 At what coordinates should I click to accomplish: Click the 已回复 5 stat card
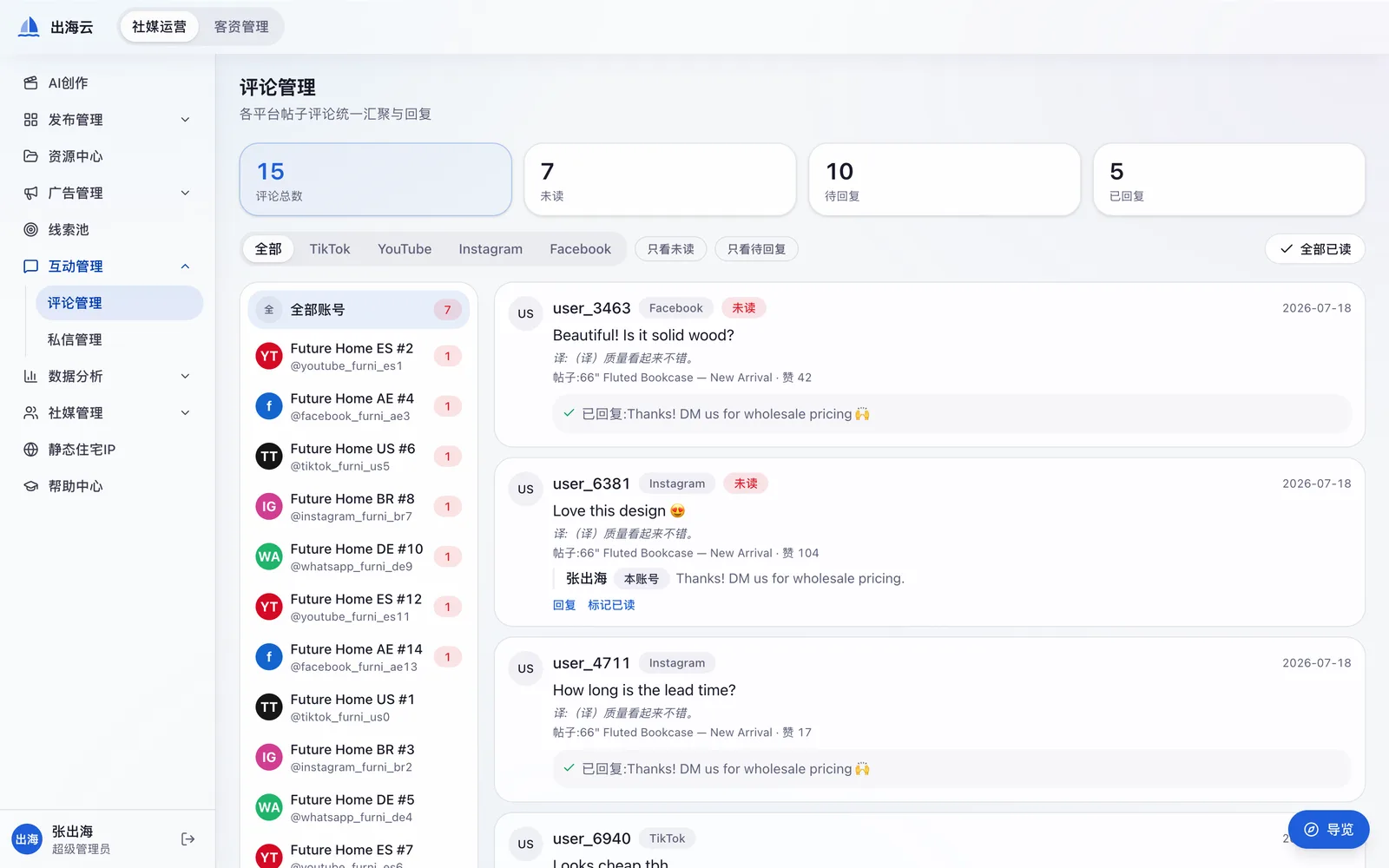click(1229, 180)
